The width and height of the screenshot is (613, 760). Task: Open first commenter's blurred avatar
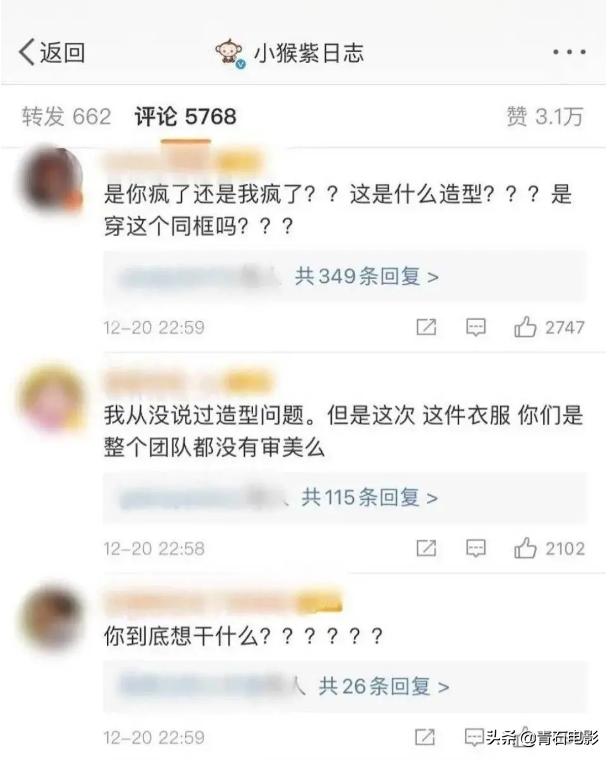tap(49, 180)
